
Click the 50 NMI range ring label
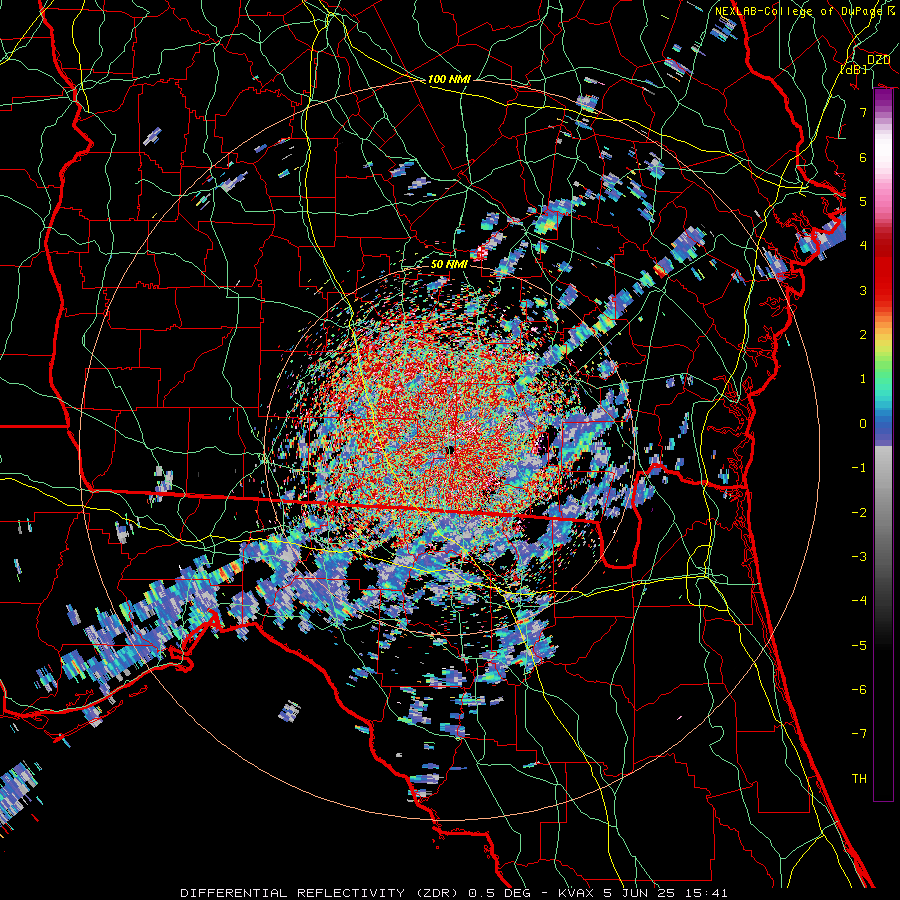(x=449, y=265)
